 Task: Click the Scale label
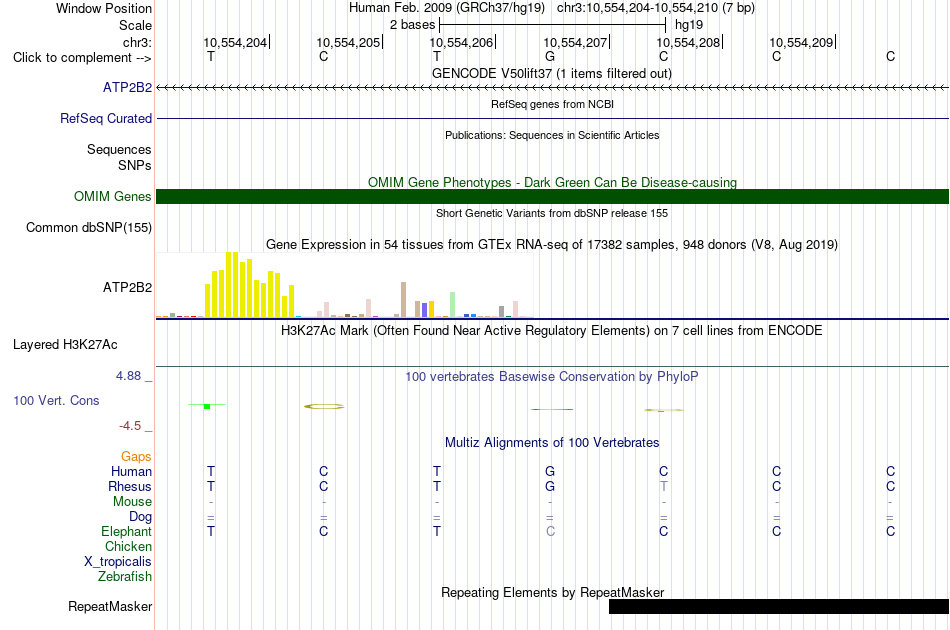coord(135,25)
